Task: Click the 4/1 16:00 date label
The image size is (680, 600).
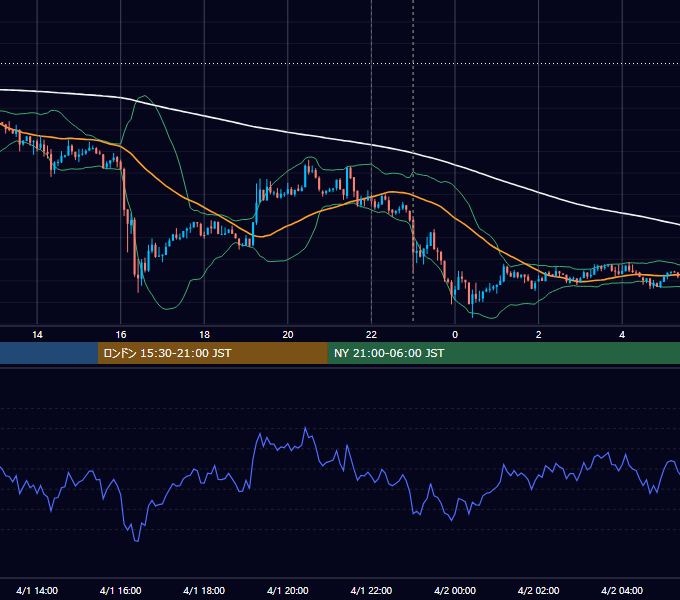Action: 121,591
